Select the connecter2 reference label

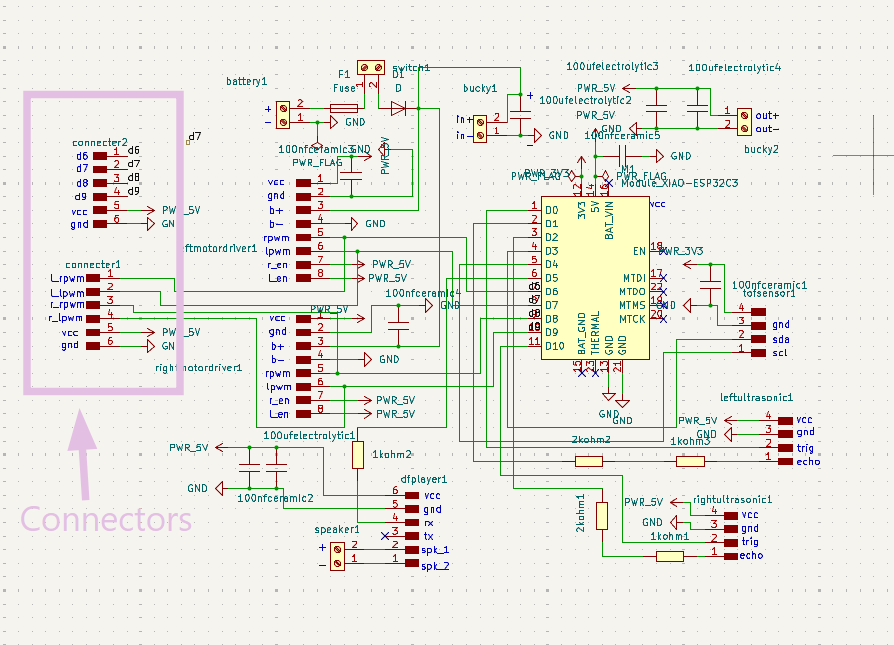coord(100,143)
